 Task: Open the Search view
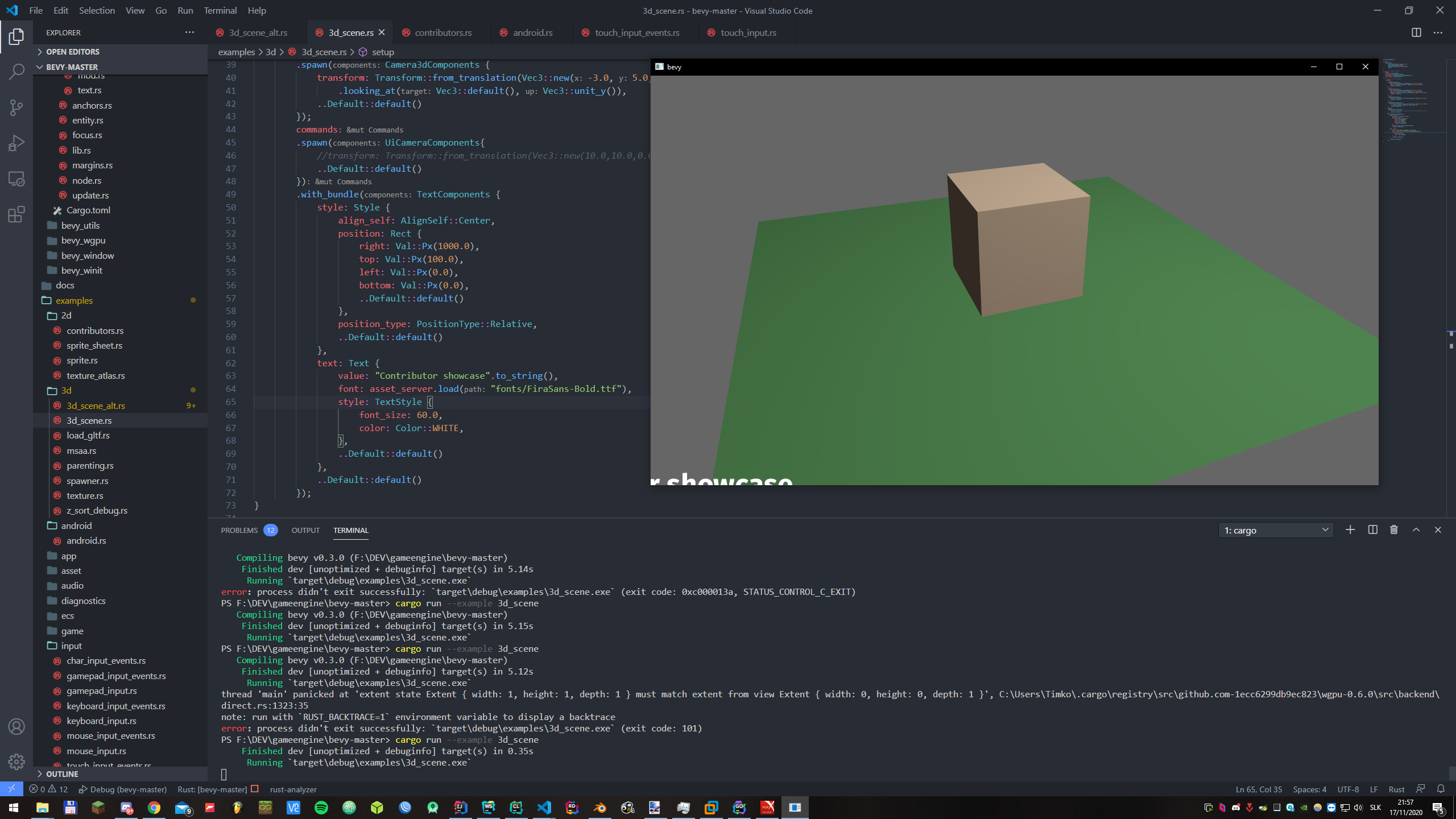click(16, 72)
